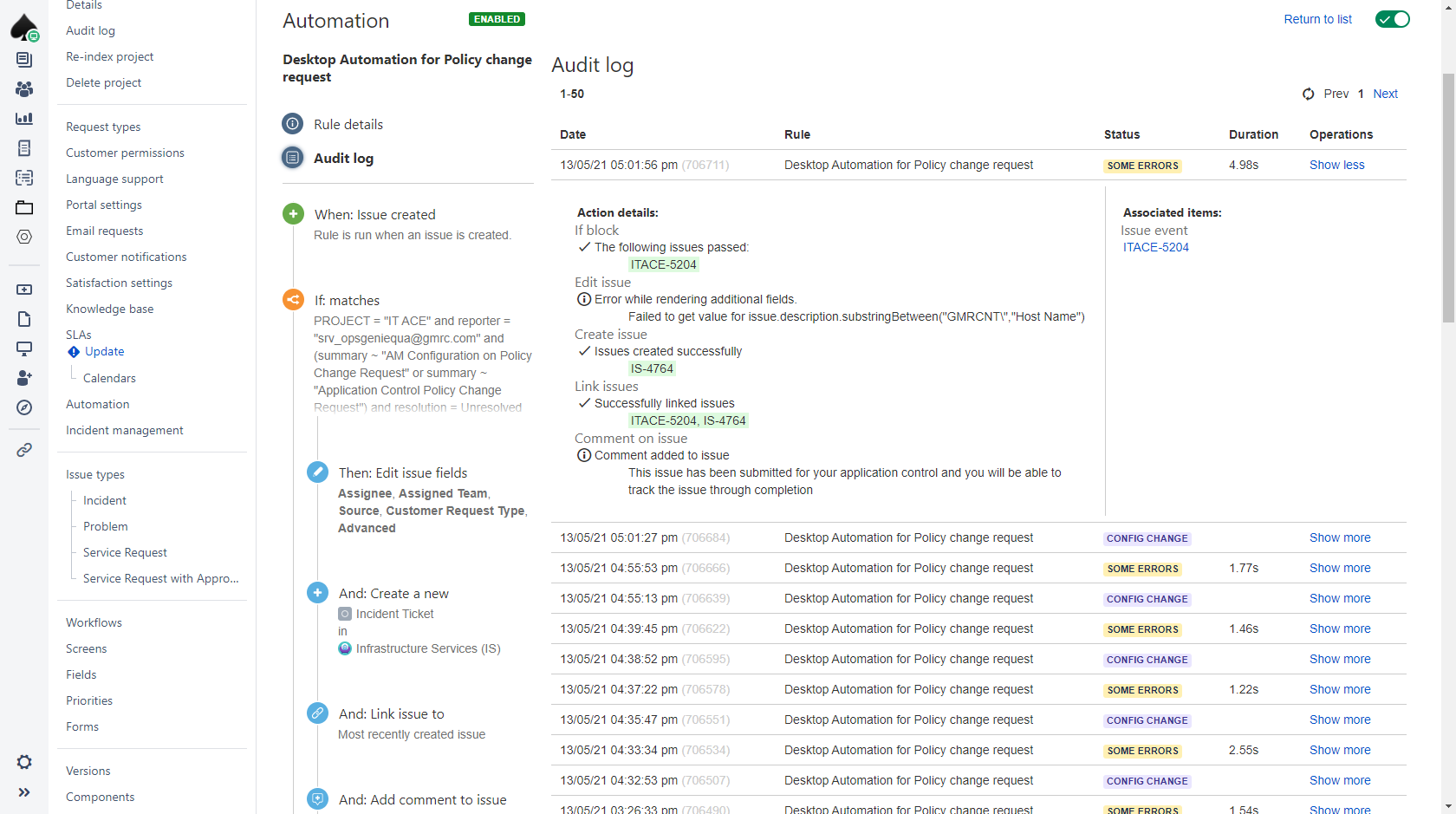Open Reports via the bar chart icon
The width and height of the screenshot is (1456, 814).
click(x=24, y=118)
